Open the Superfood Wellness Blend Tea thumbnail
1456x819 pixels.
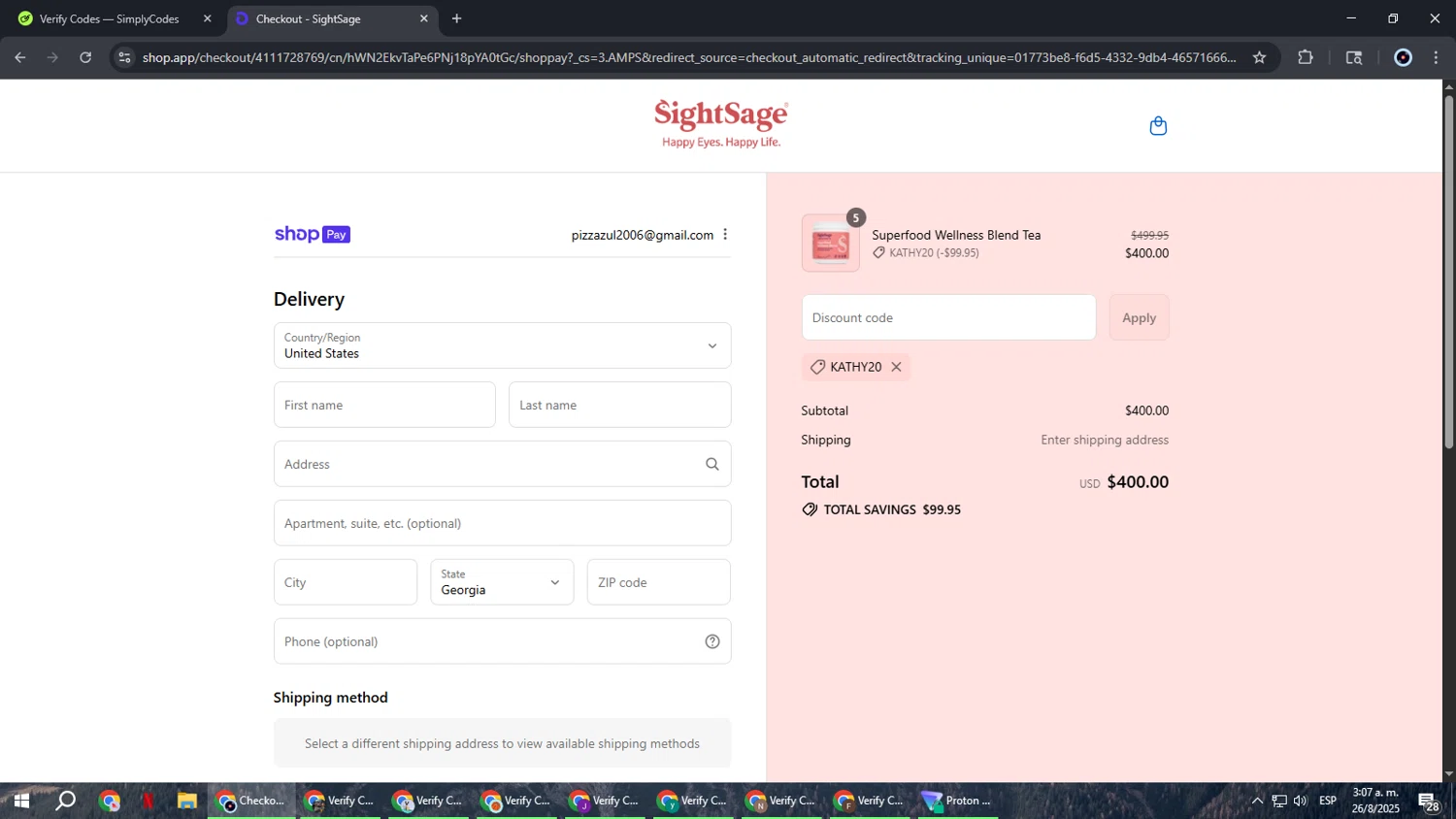[x=831, y=243]
